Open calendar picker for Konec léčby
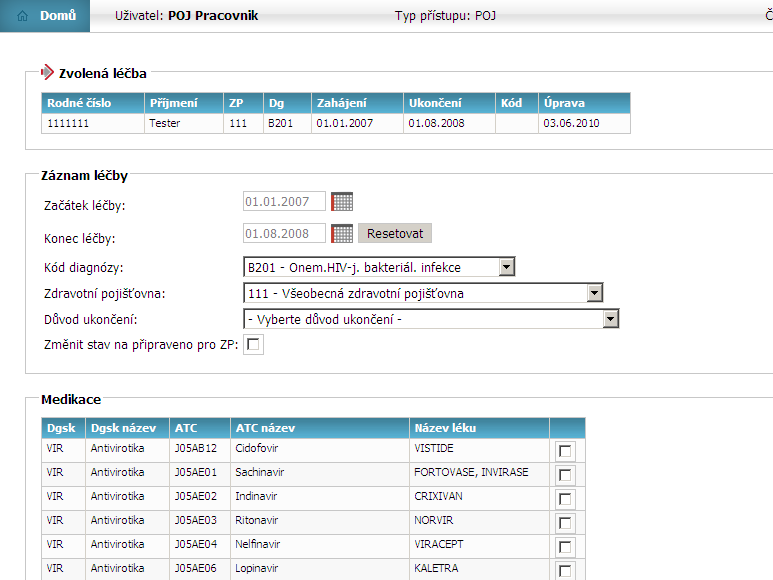The width and height of the screenshot is (773, 580). 343,234
